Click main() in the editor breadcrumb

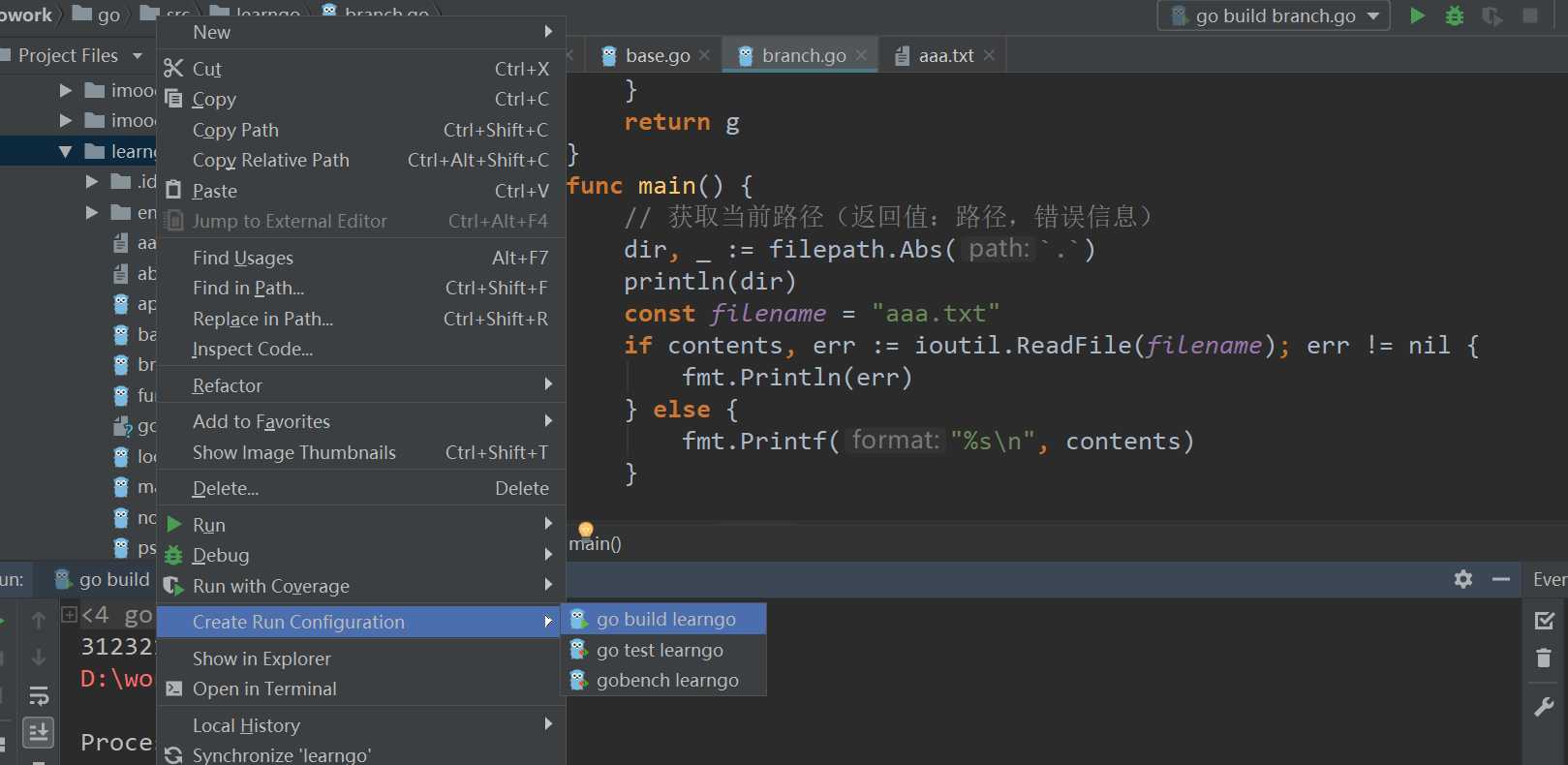point(596,543)
